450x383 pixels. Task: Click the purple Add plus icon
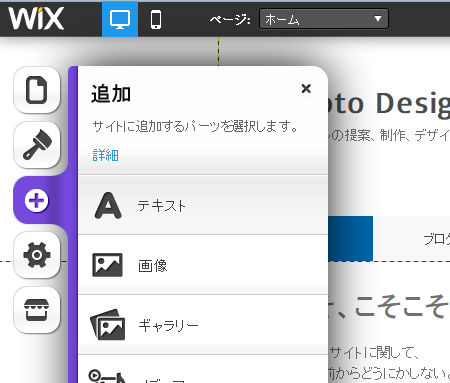pos(37,200)
